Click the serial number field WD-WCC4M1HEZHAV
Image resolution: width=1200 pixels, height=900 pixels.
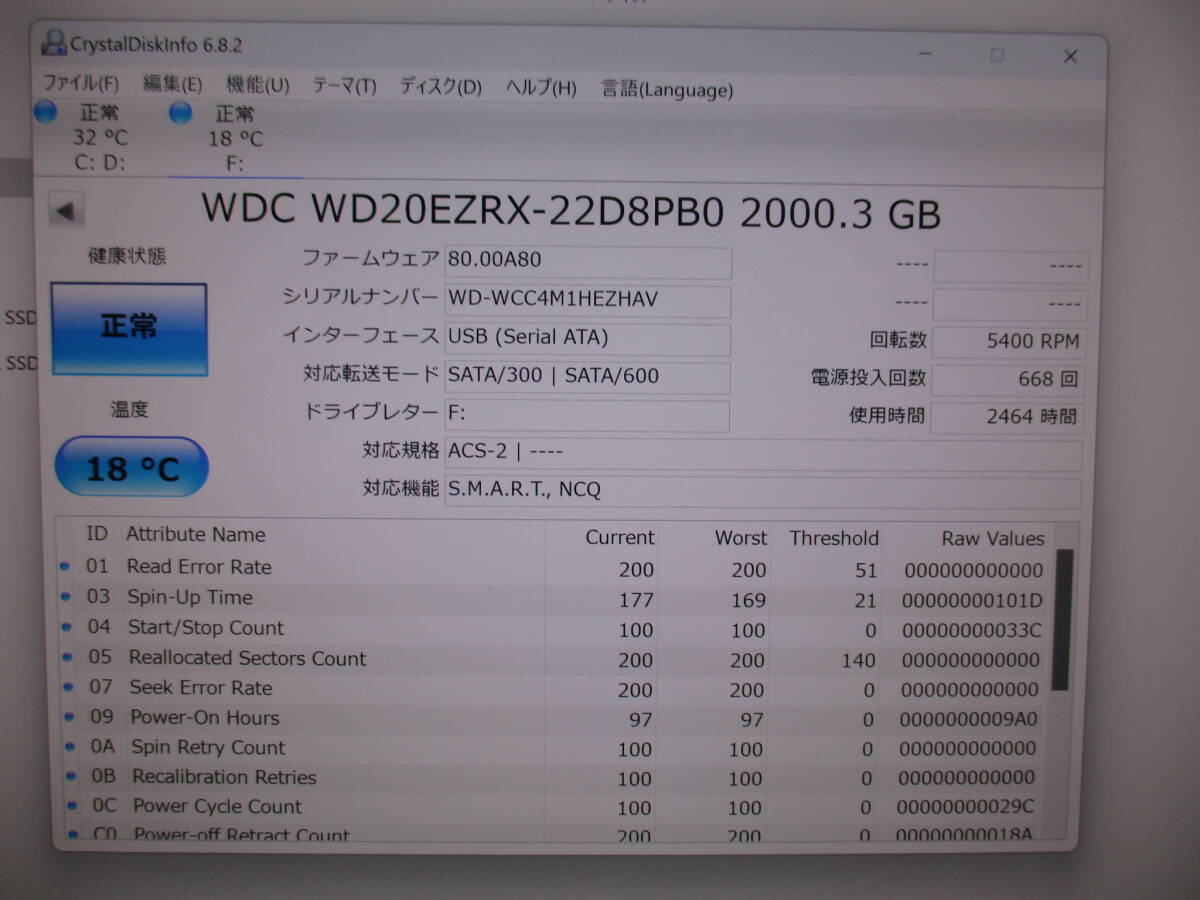[x=587, y=300]
